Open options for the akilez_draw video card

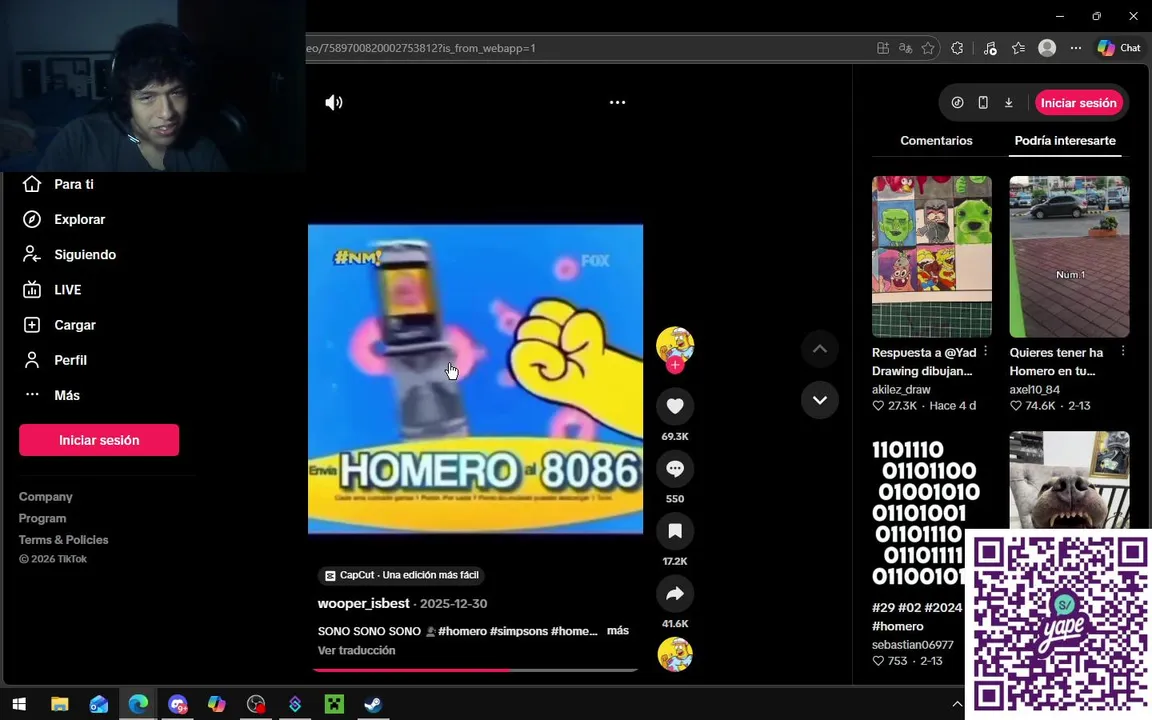coord(985,352)
